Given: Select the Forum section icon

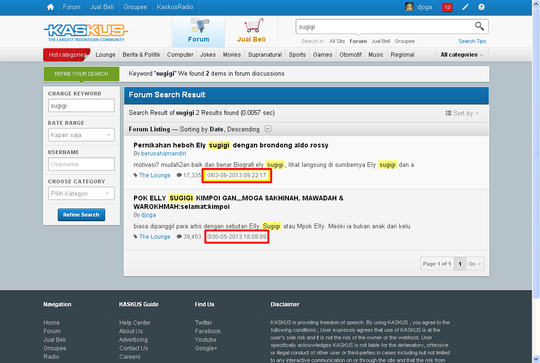Looking at the screenshot, I should click(199, 26).
